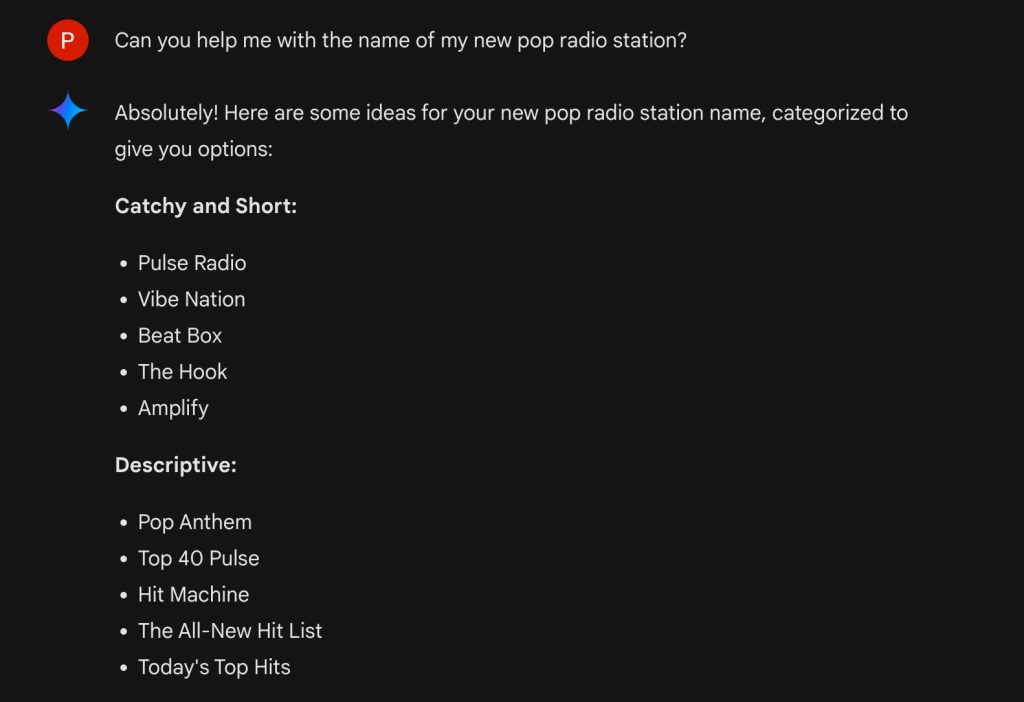Select the "Pulse Radio" suggestion
The image size is (1024, 702).
pos(192,263)
